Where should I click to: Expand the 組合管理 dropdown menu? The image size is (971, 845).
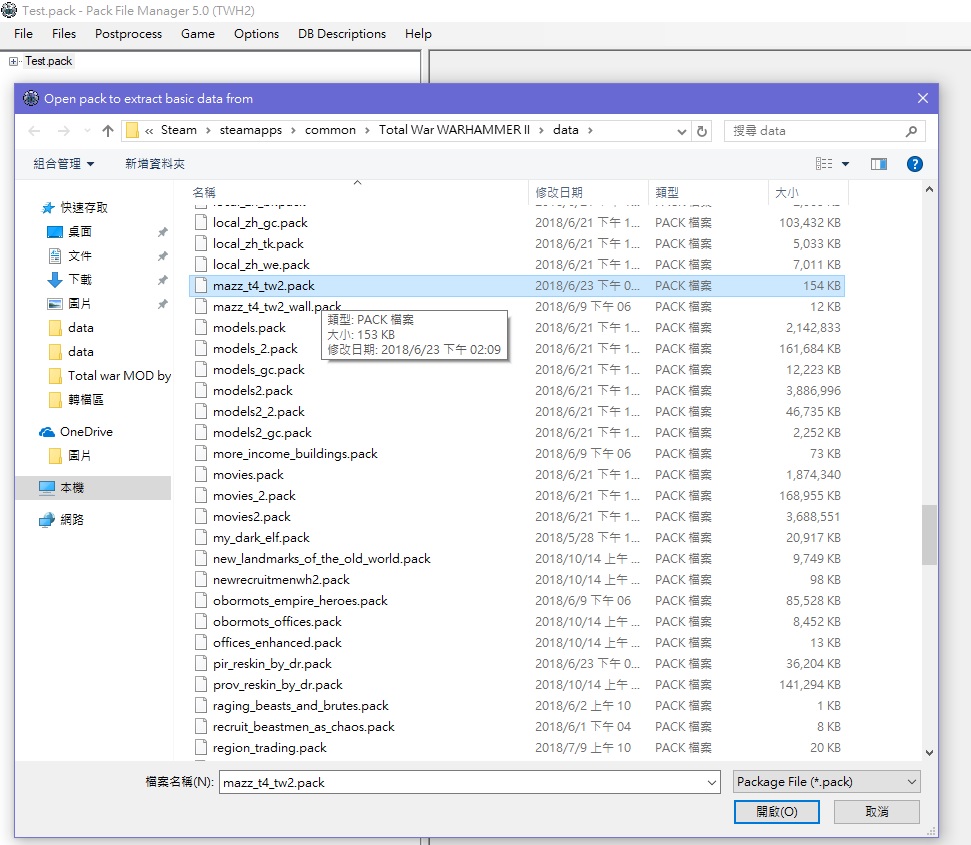click(62, 163)
